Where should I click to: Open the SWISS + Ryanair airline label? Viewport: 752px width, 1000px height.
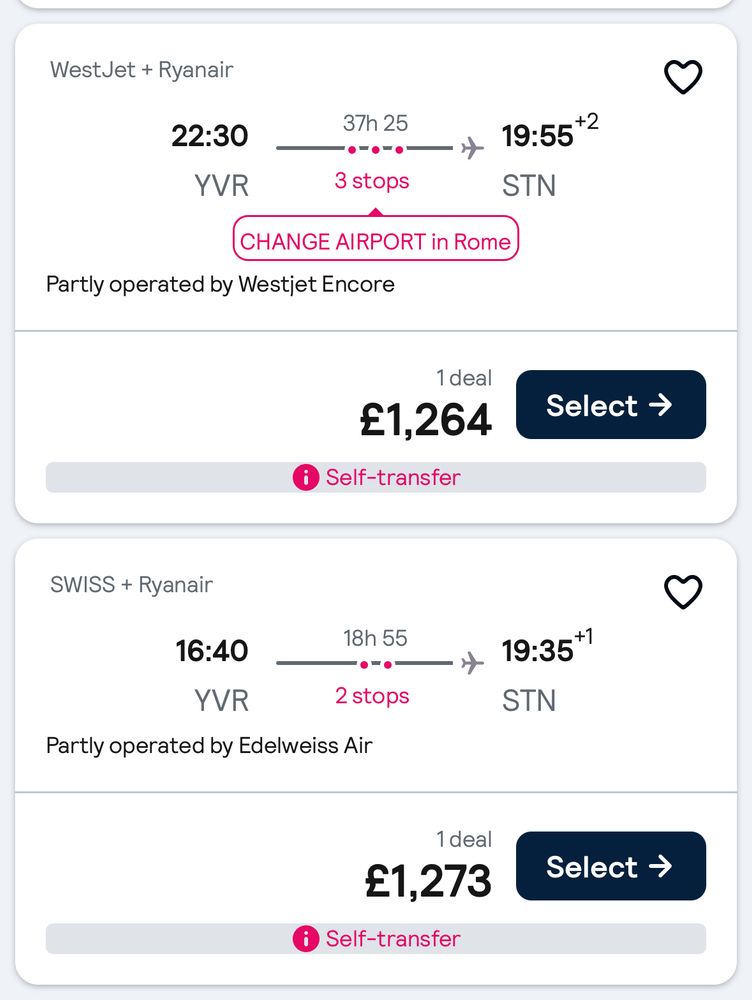tap(131, 585)
